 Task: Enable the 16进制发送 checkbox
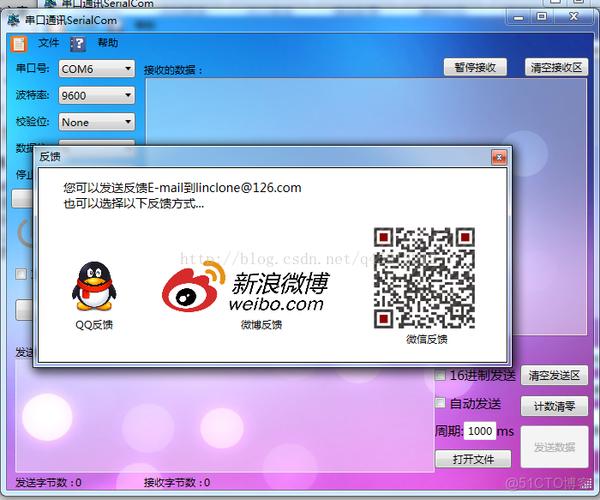pyautogui.click(x=440, y=375)
